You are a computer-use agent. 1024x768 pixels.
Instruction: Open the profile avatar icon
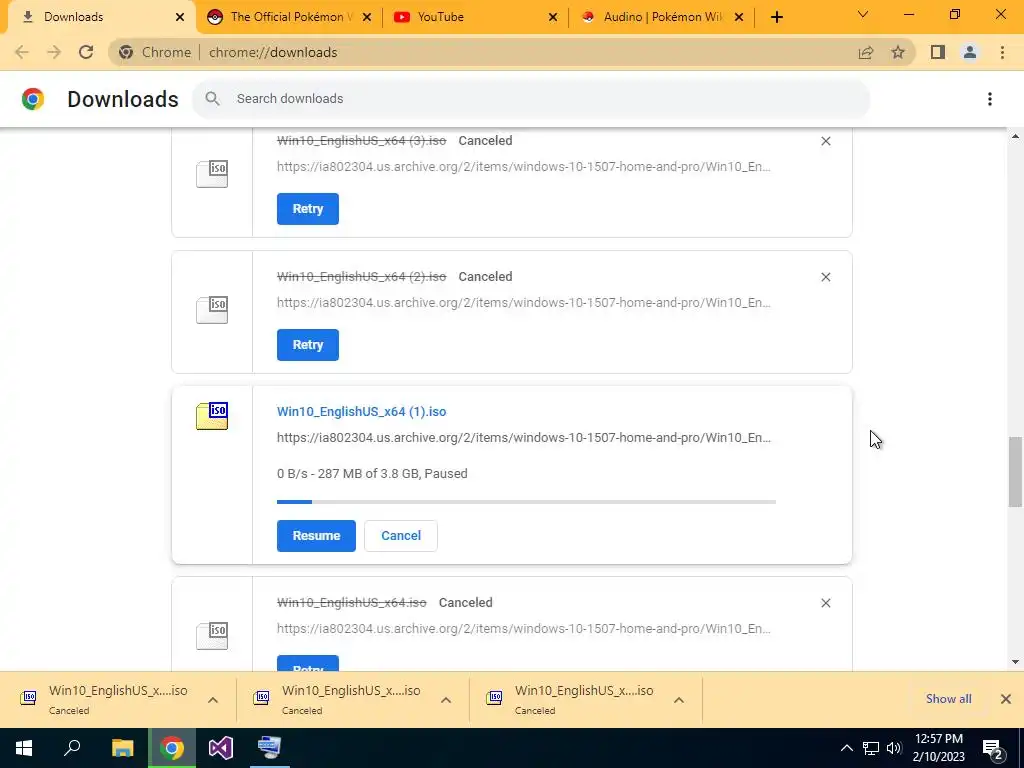tap(970, 52)
